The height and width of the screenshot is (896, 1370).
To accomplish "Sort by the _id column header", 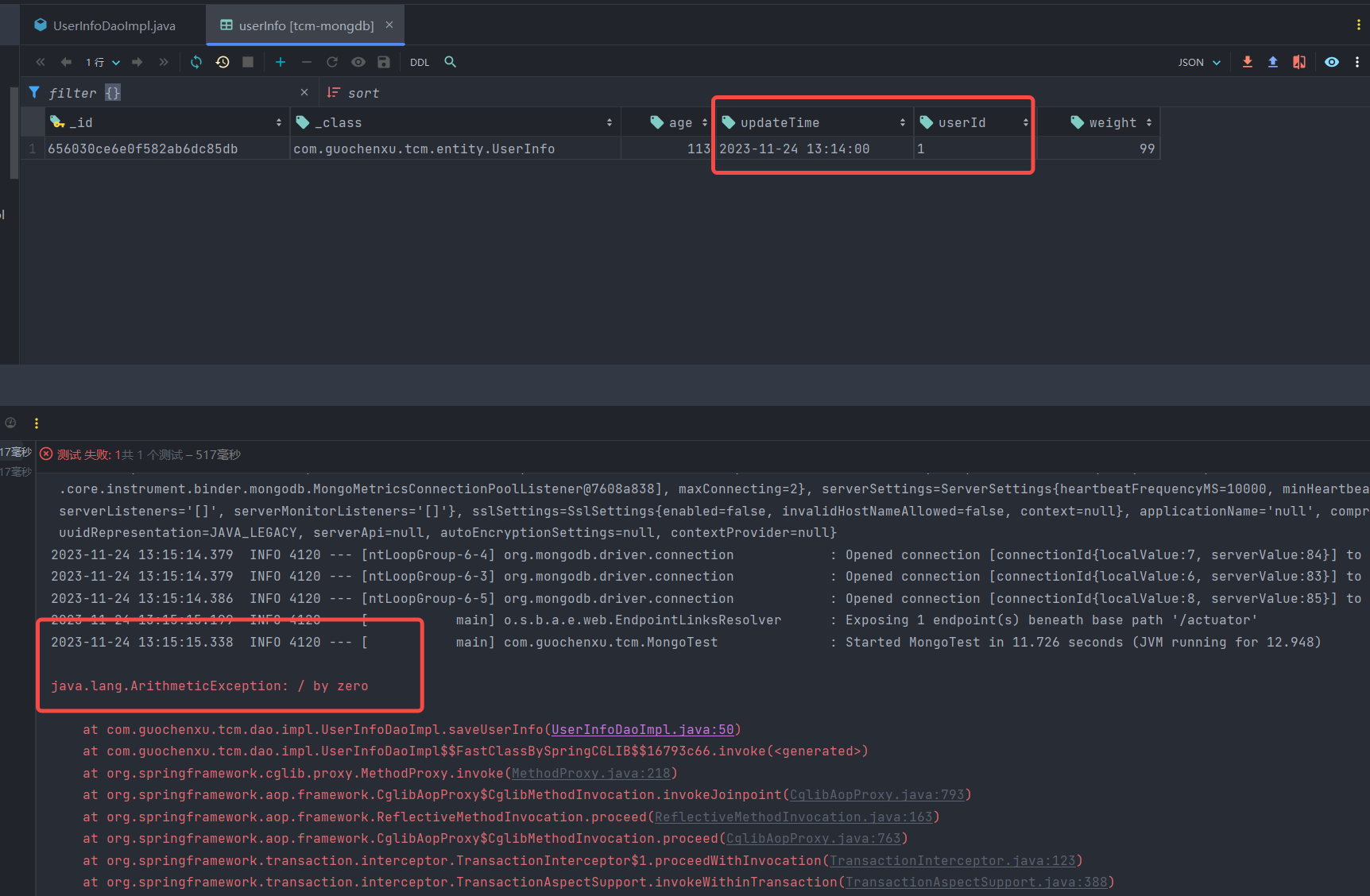I will (166, 122).
